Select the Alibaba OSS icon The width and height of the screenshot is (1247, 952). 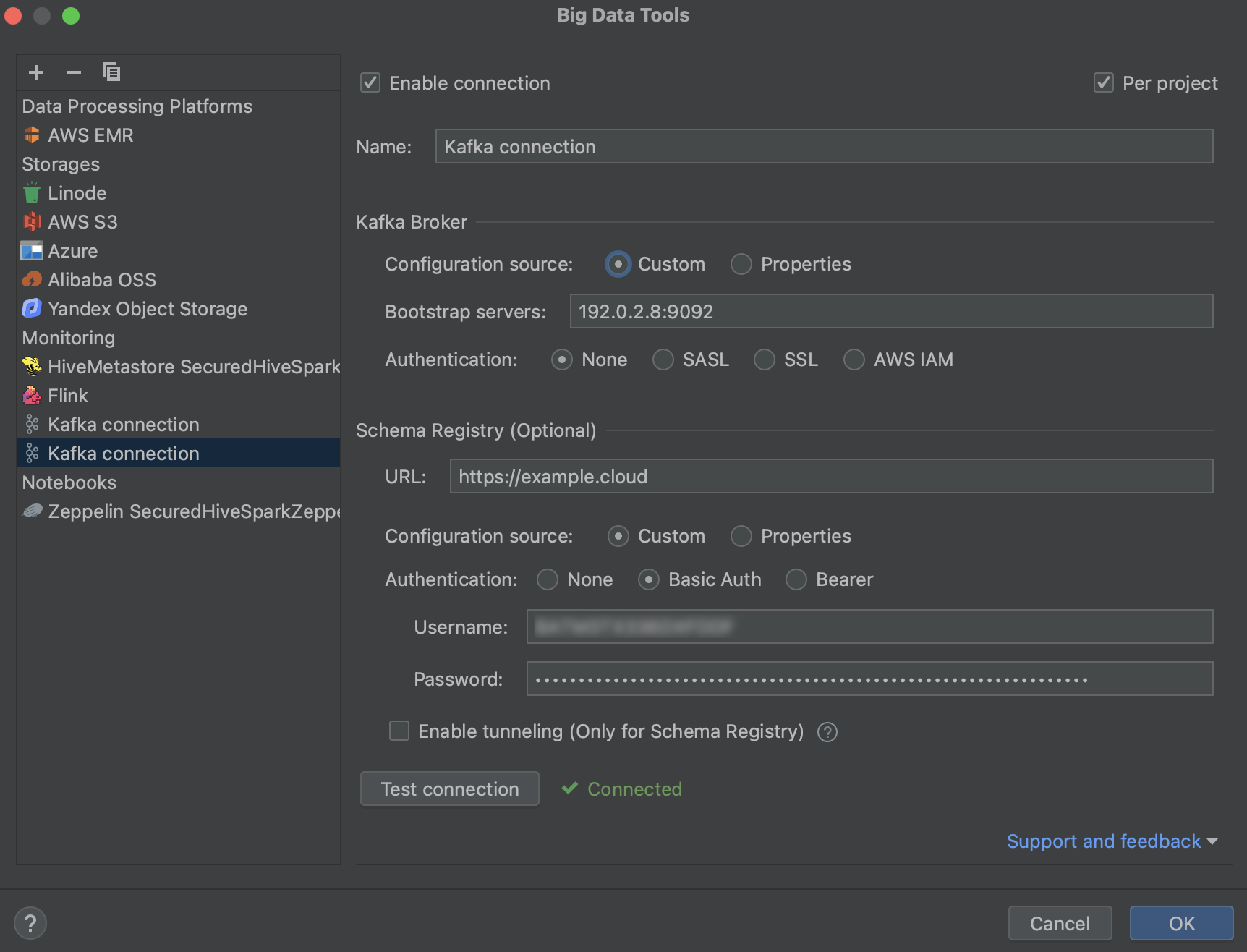[31, 279]
